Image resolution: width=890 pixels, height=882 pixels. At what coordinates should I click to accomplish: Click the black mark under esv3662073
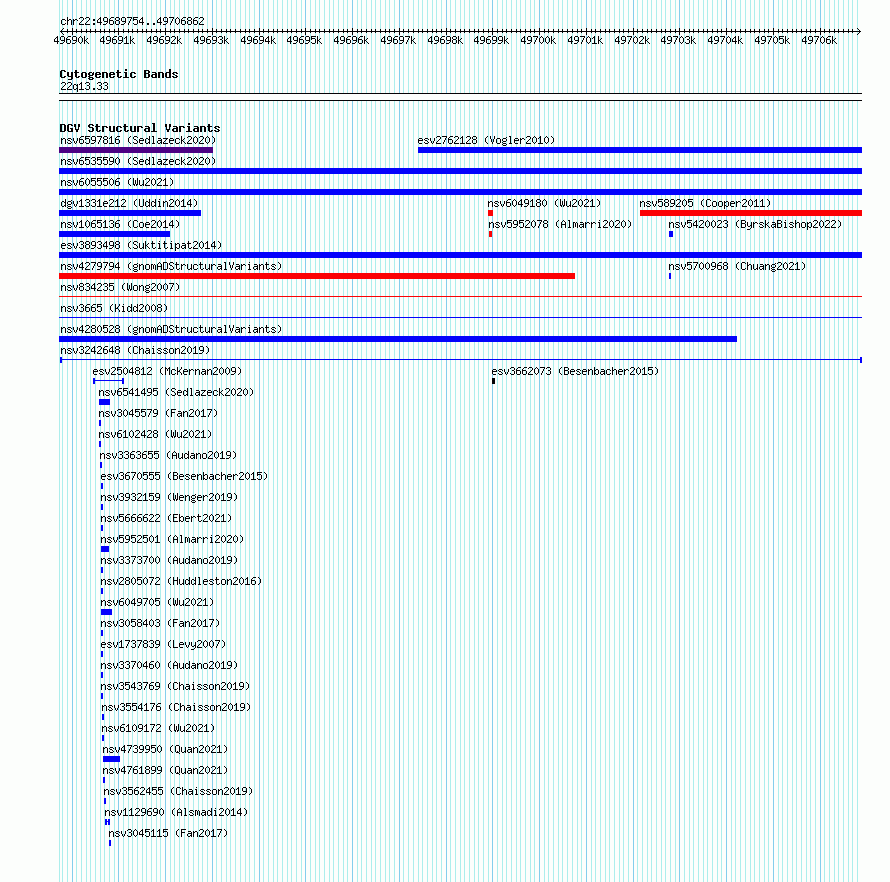pos(493,381)
